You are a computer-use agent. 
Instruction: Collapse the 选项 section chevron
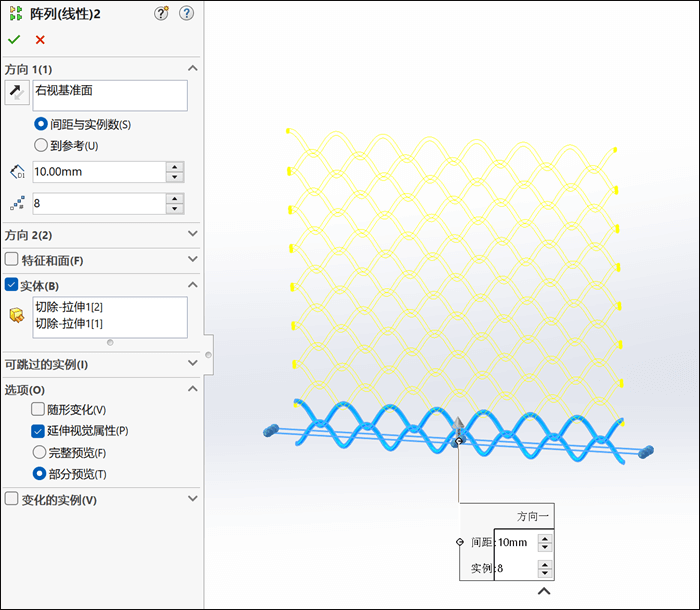click(192, 389)
